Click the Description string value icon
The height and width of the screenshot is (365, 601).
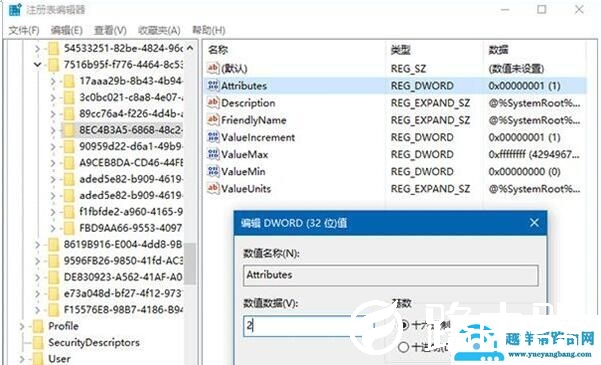tap(213, 103)
